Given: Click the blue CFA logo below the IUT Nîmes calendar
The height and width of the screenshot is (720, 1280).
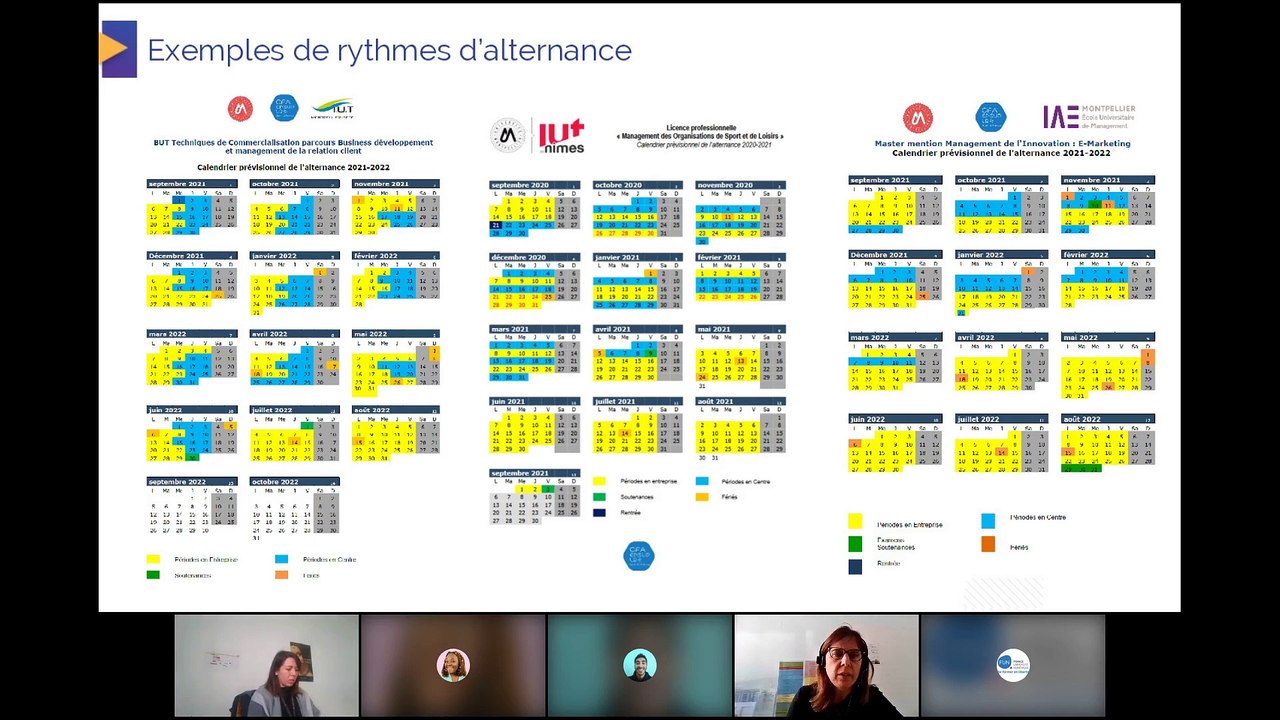Looking at the screenshot, I should [638, 556].
